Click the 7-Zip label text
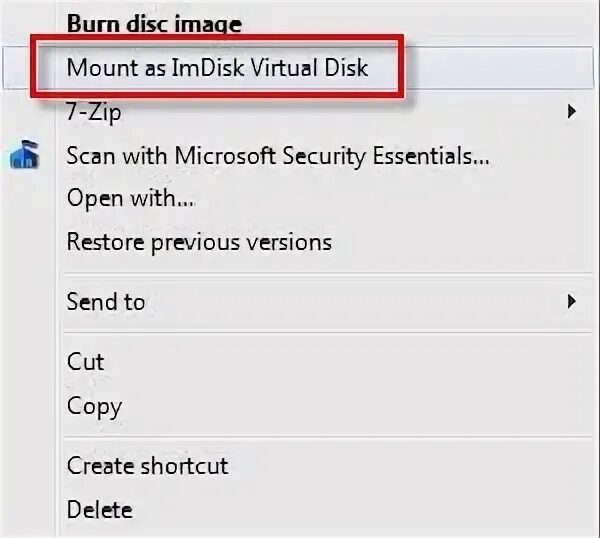This screenshot has width=600, height=538. pos(94,112)
